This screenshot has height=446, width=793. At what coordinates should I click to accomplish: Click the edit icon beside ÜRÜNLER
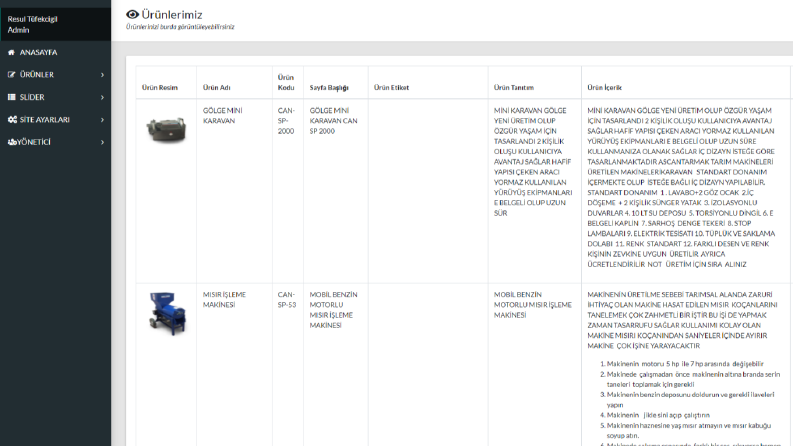[11, 74]
